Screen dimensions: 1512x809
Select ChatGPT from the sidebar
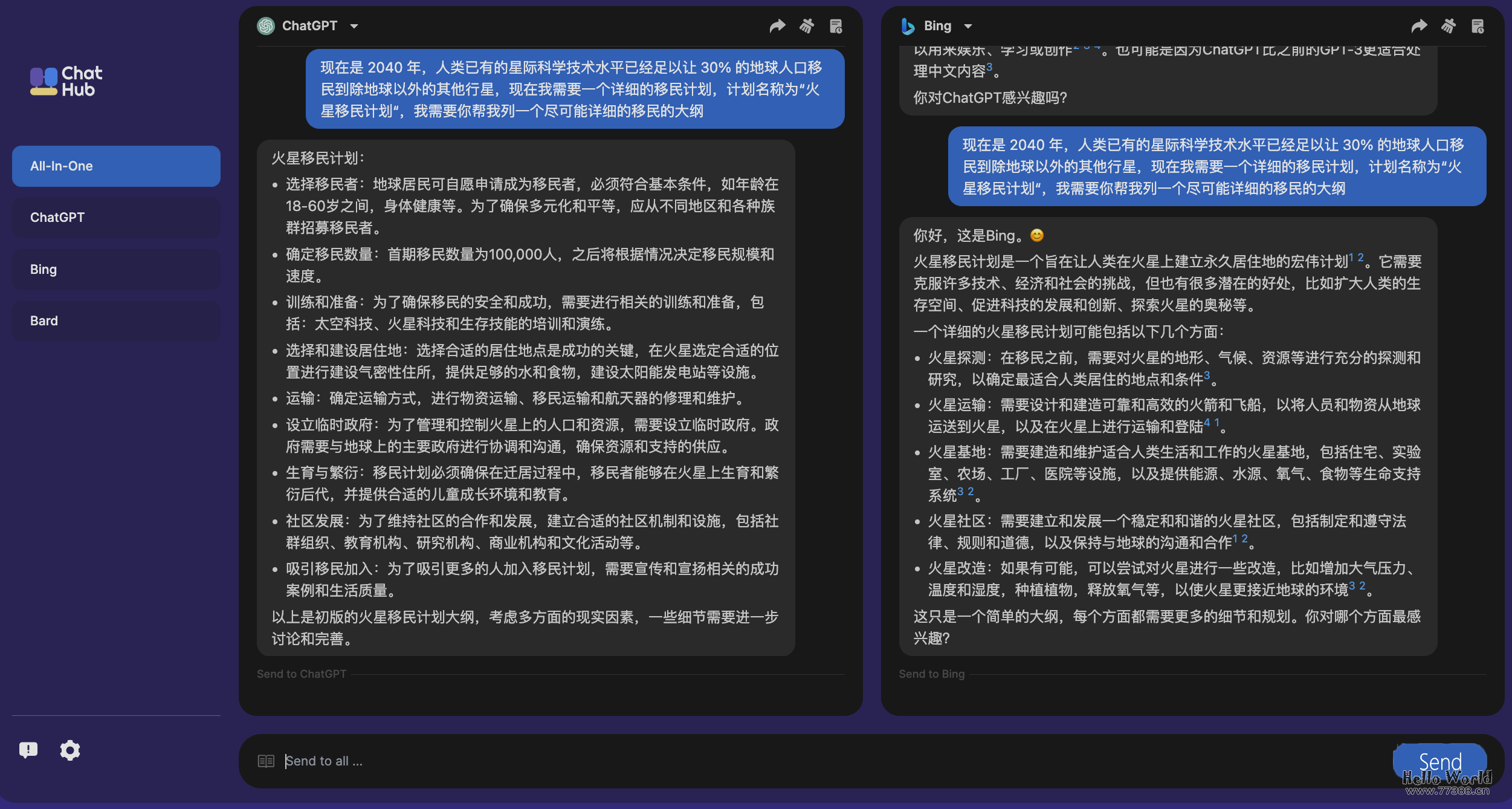pos(116,218)
